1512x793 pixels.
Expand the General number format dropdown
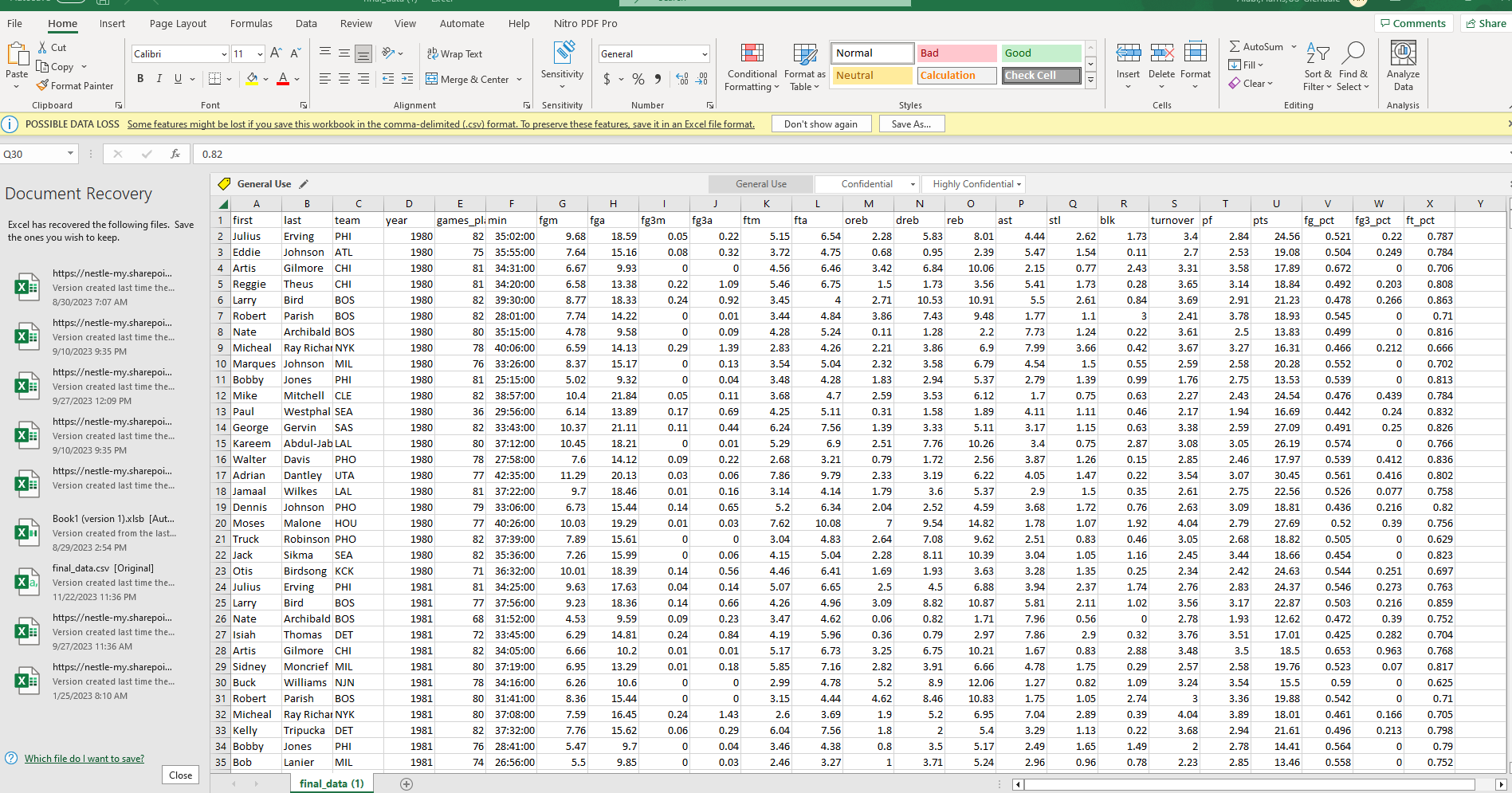click(705, 54)
